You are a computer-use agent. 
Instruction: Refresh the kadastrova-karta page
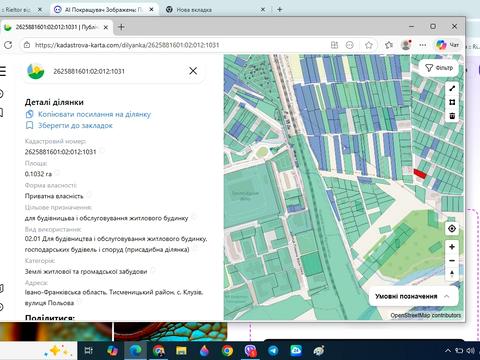click(x=8, y=45)
